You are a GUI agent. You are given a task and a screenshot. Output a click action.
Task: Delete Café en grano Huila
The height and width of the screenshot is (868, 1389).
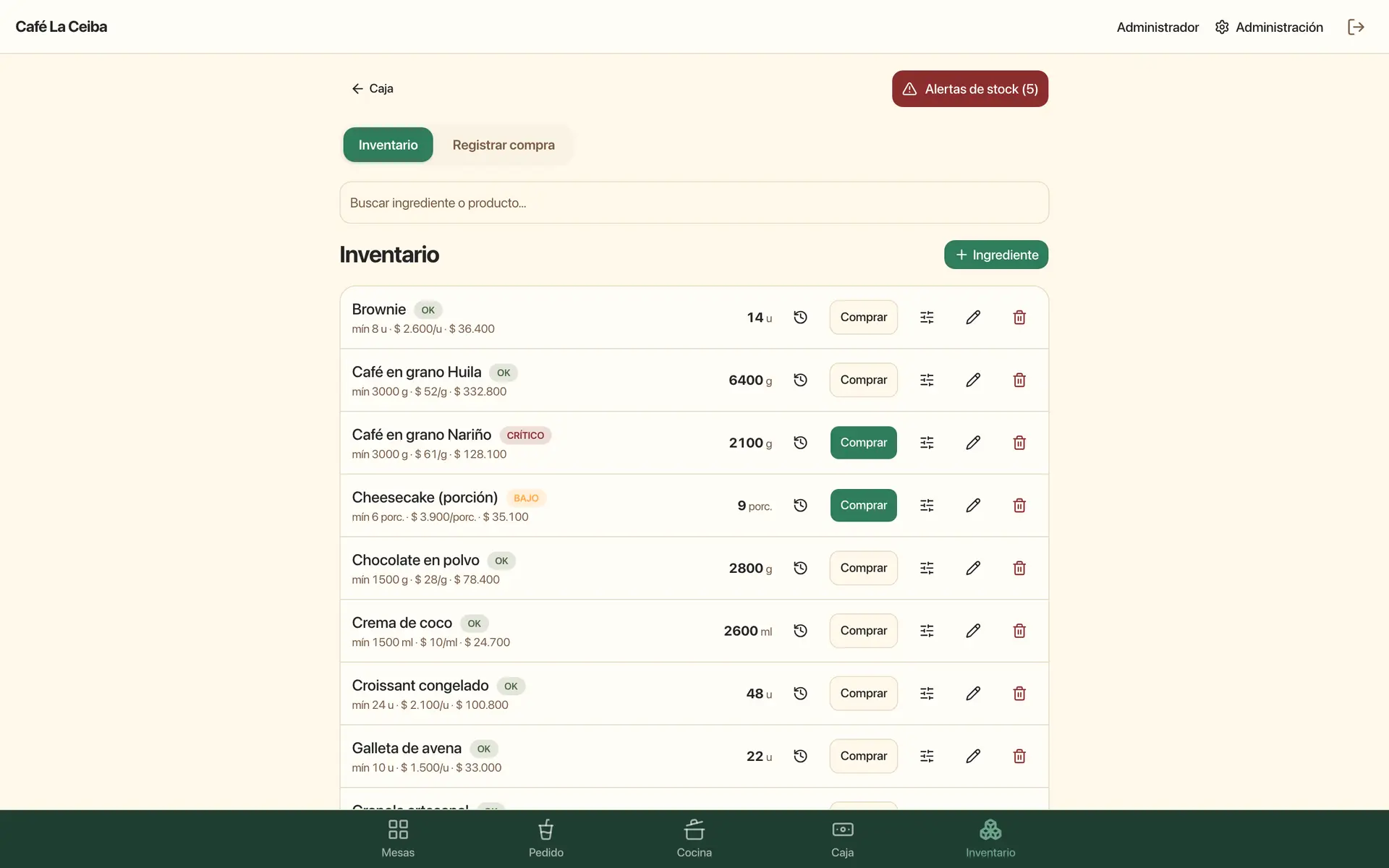(x=1019, y=380)
